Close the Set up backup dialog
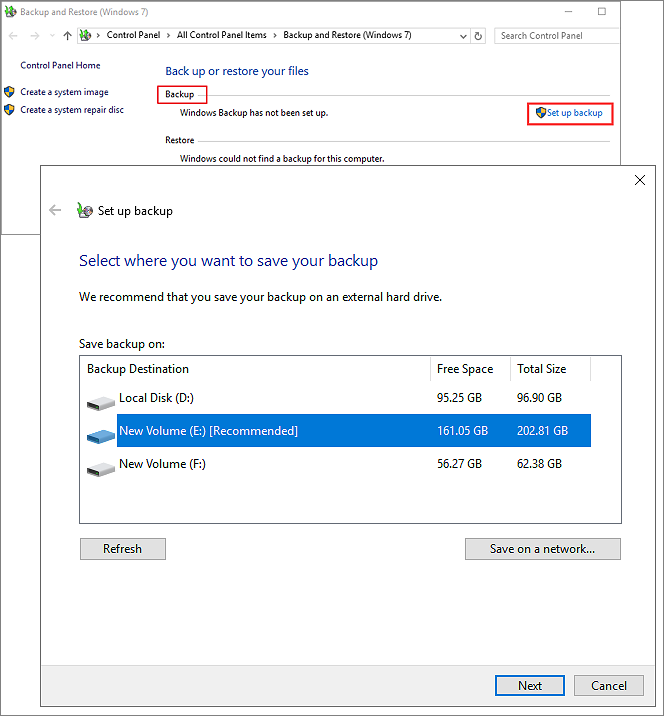This screenshot has height=716, width=664. (640, 181)
